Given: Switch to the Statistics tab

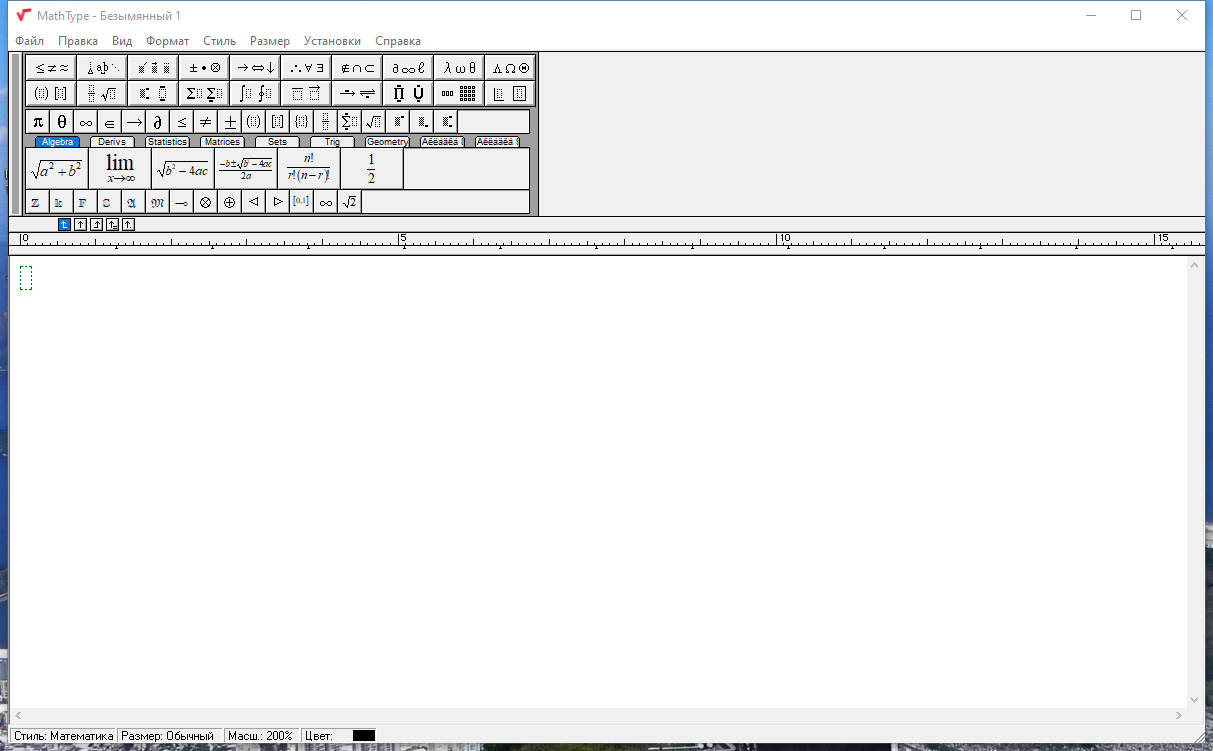Looking at the screenshot, I should (167, 142).
